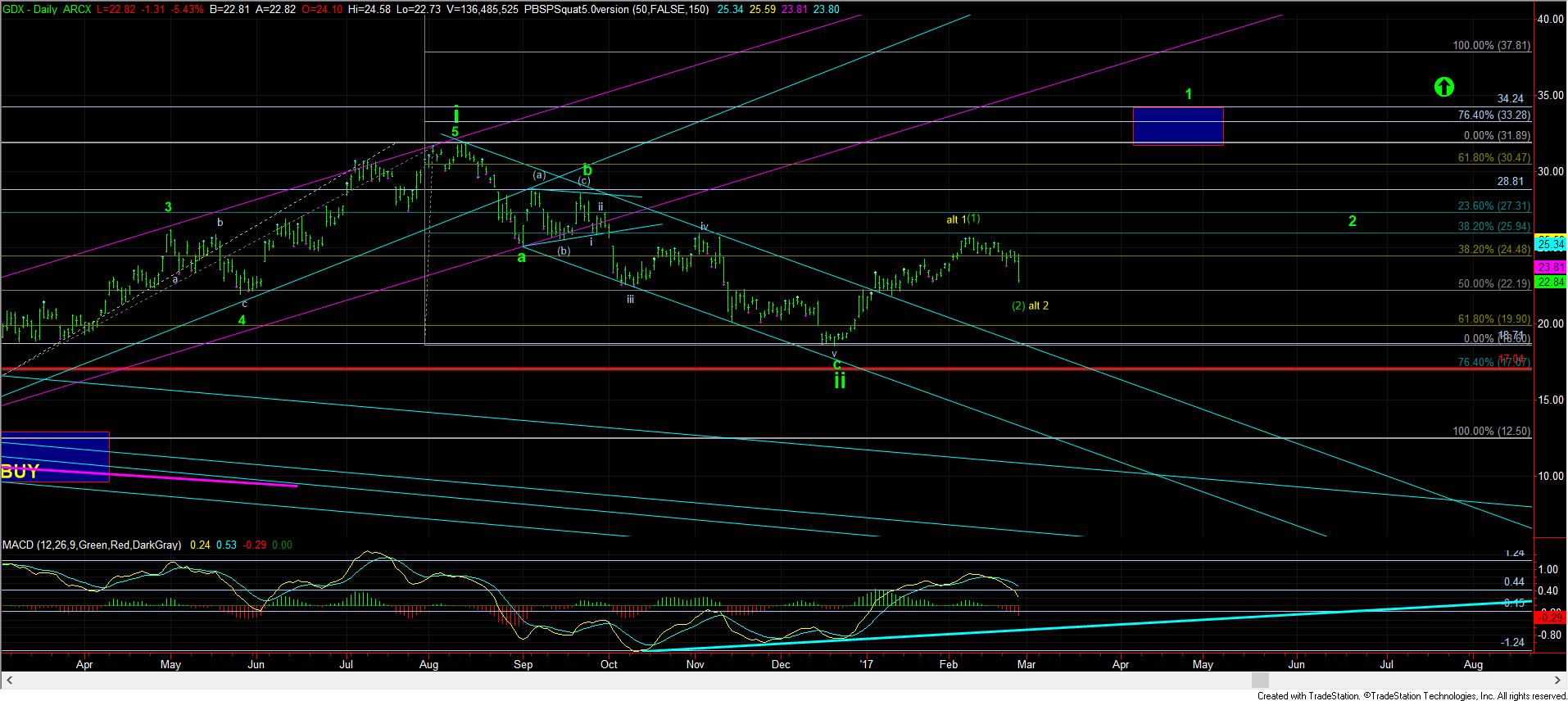Click the 34.24 price level label

click(1511, 98)
